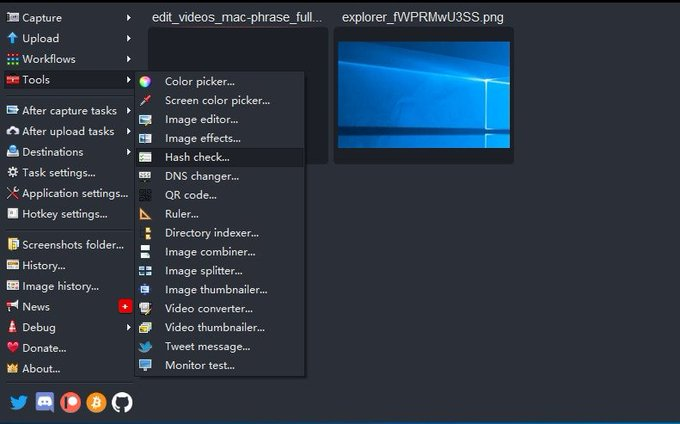The width and height of the screenshot is (680, 424).
Task: Open the Twitter link icon in footer
Action: click(x=19, y=402)
